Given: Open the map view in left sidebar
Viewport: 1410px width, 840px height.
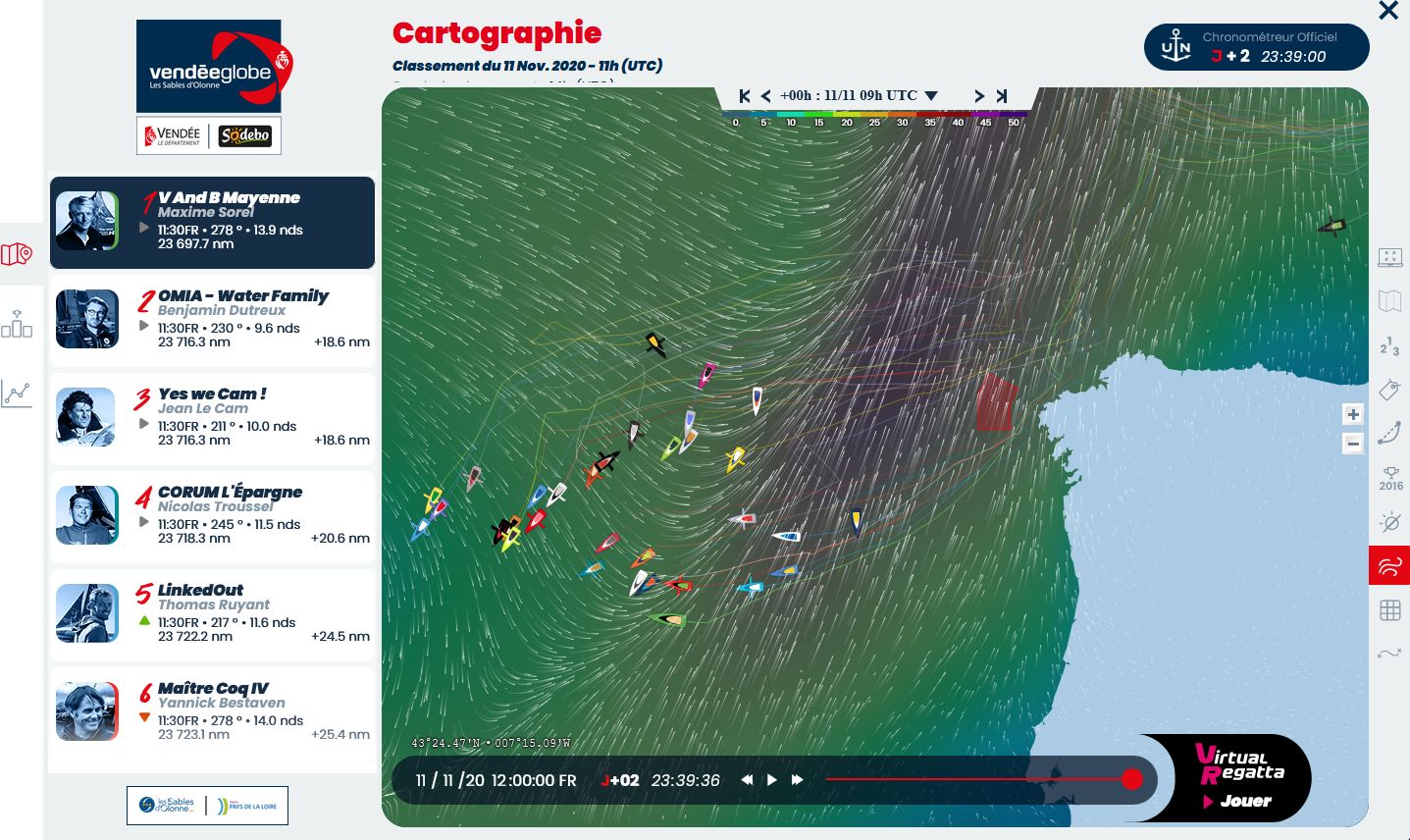Looking at the screenshot, I should pos(17,255).
